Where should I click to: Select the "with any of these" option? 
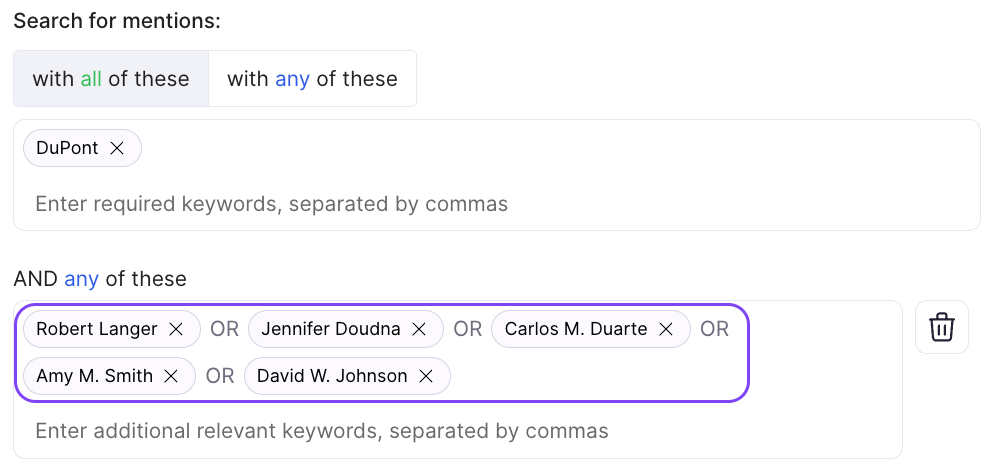click(312, 79)
